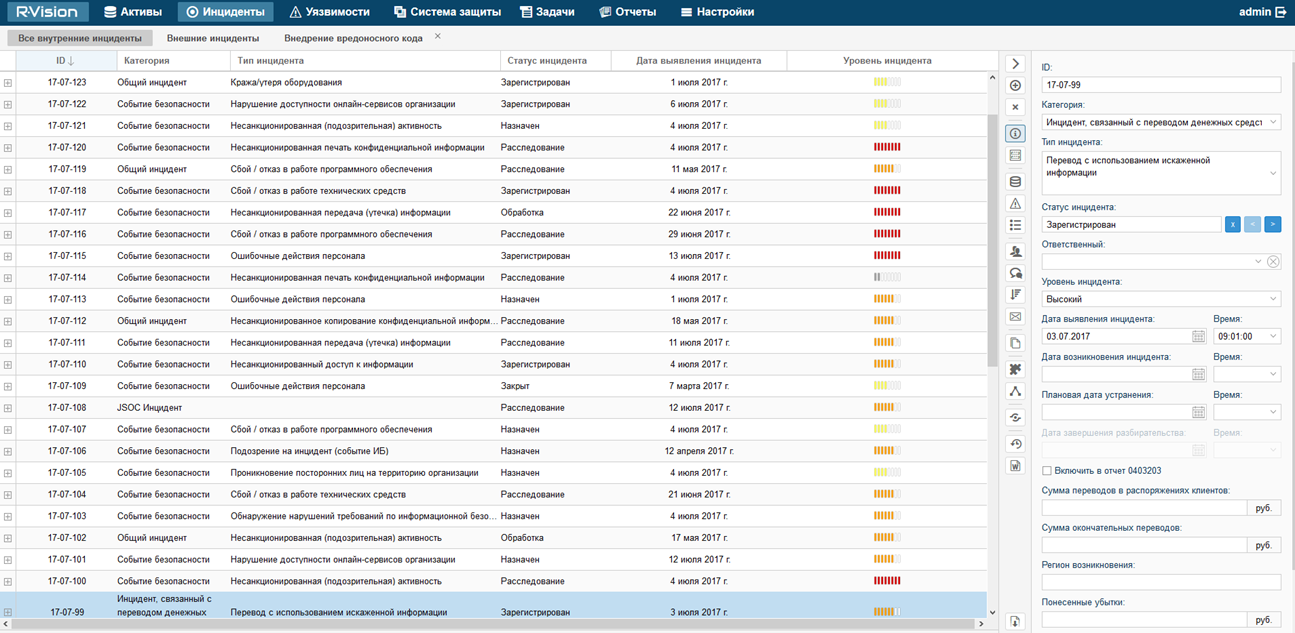Click the history clock icon in sidebar
This screenshot has width=1295, height=633.
click(x=1015, y=444)
